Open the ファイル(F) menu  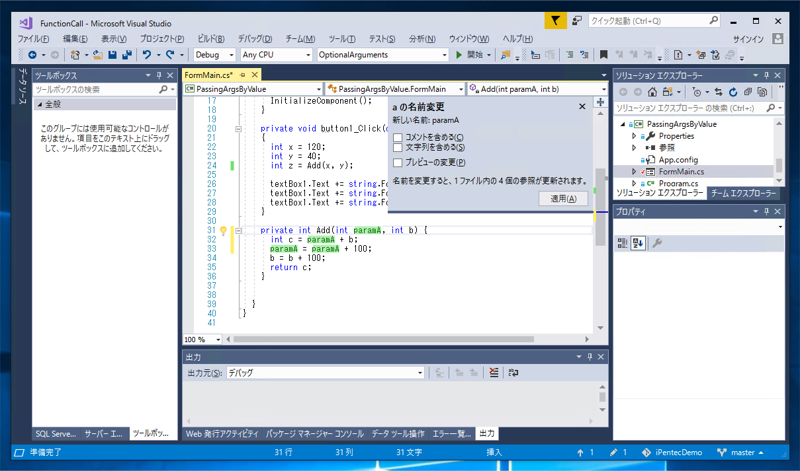click(34, 39)
